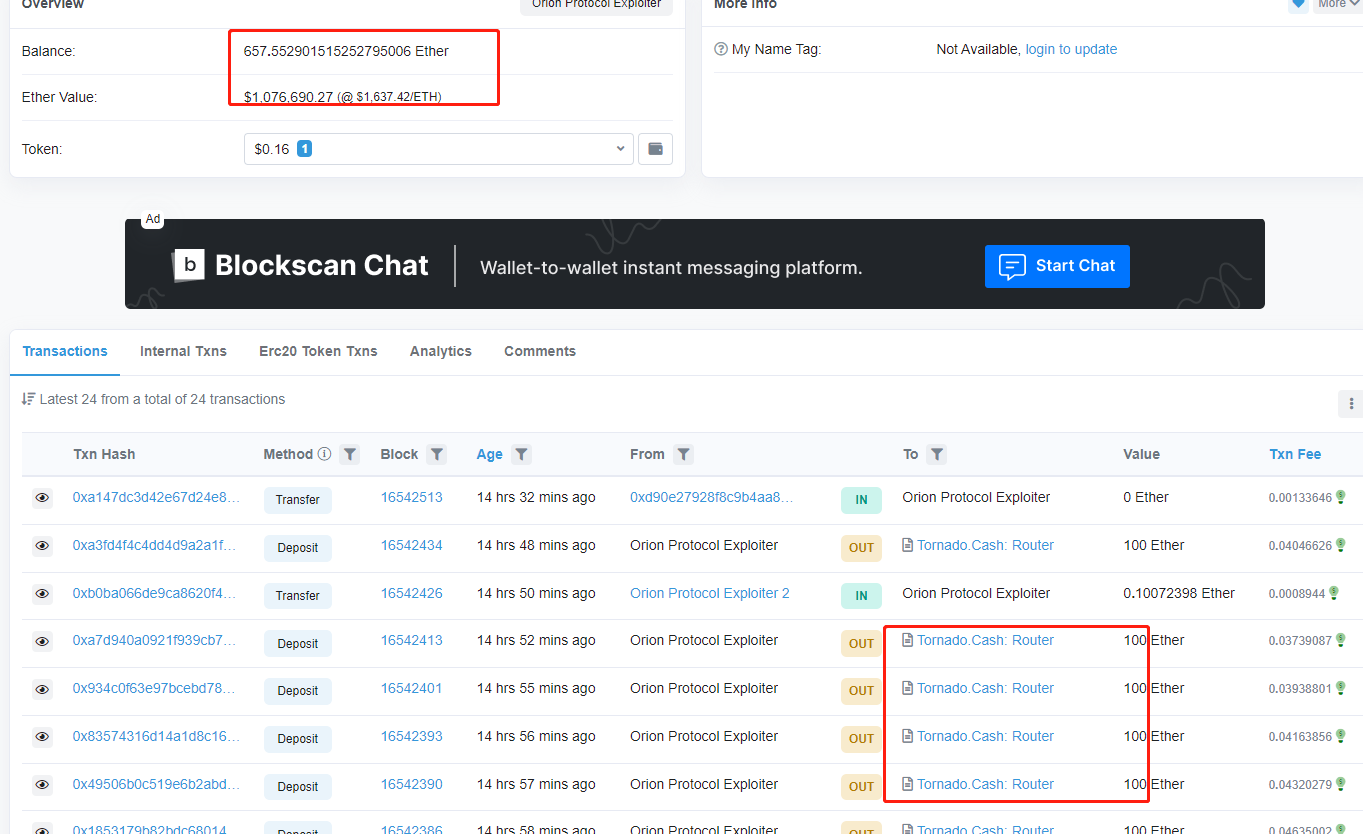Open the Comments tab
This screenshot has height=834, width=1363.
540,351
